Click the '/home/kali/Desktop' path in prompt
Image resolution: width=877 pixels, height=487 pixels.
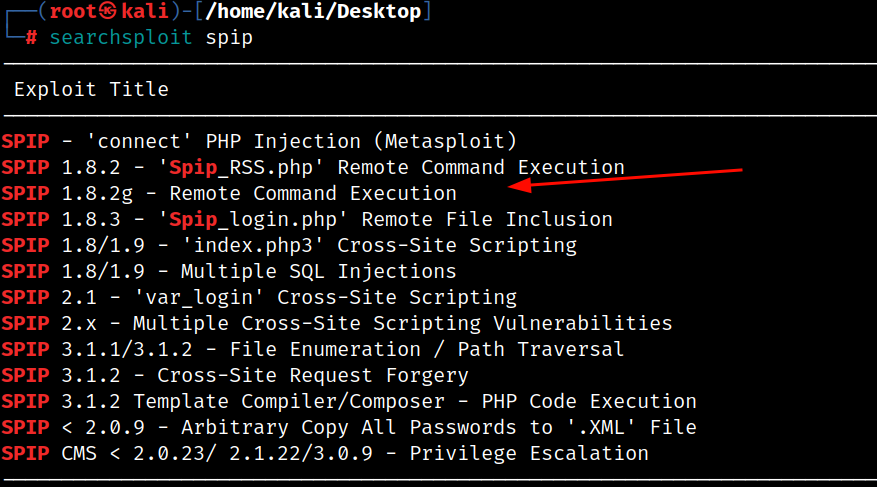click(x=313, y=11)
